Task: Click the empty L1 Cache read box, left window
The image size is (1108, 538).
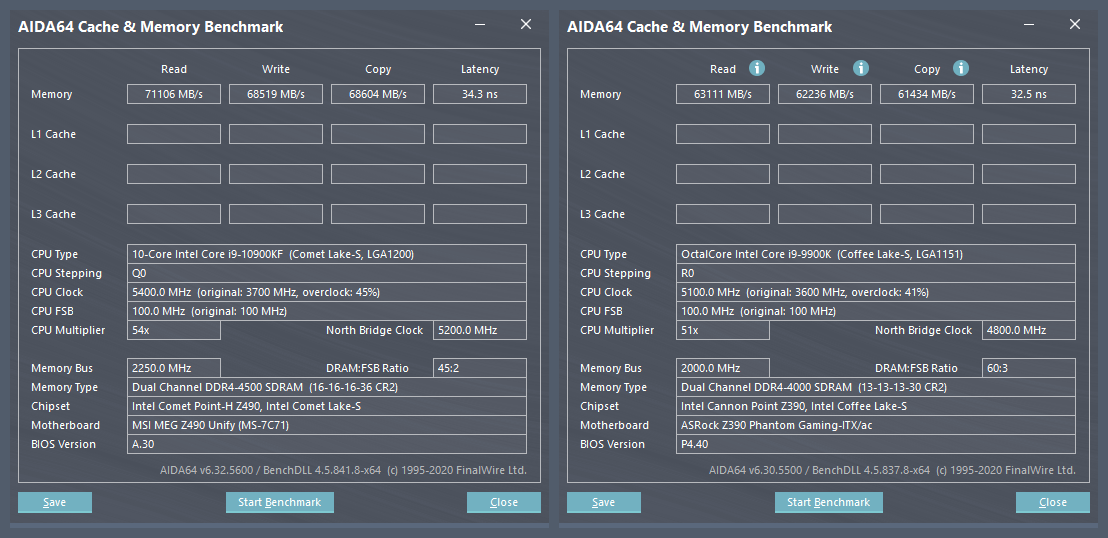Action: pyautogui.click(x=174, y=134)
